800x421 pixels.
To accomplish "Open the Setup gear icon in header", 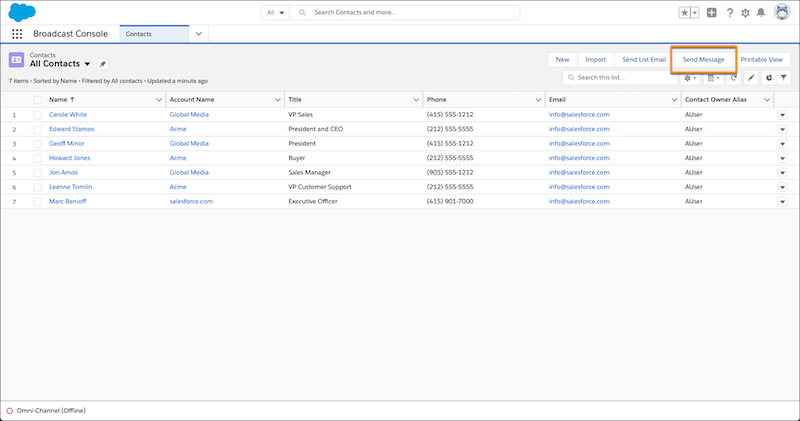I will [745, 13].
